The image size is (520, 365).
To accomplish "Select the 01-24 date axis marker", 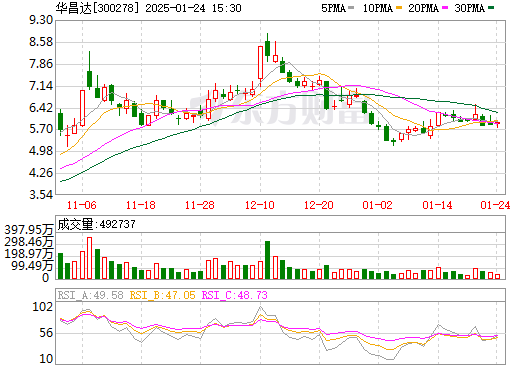I will [x=496, y=205].
